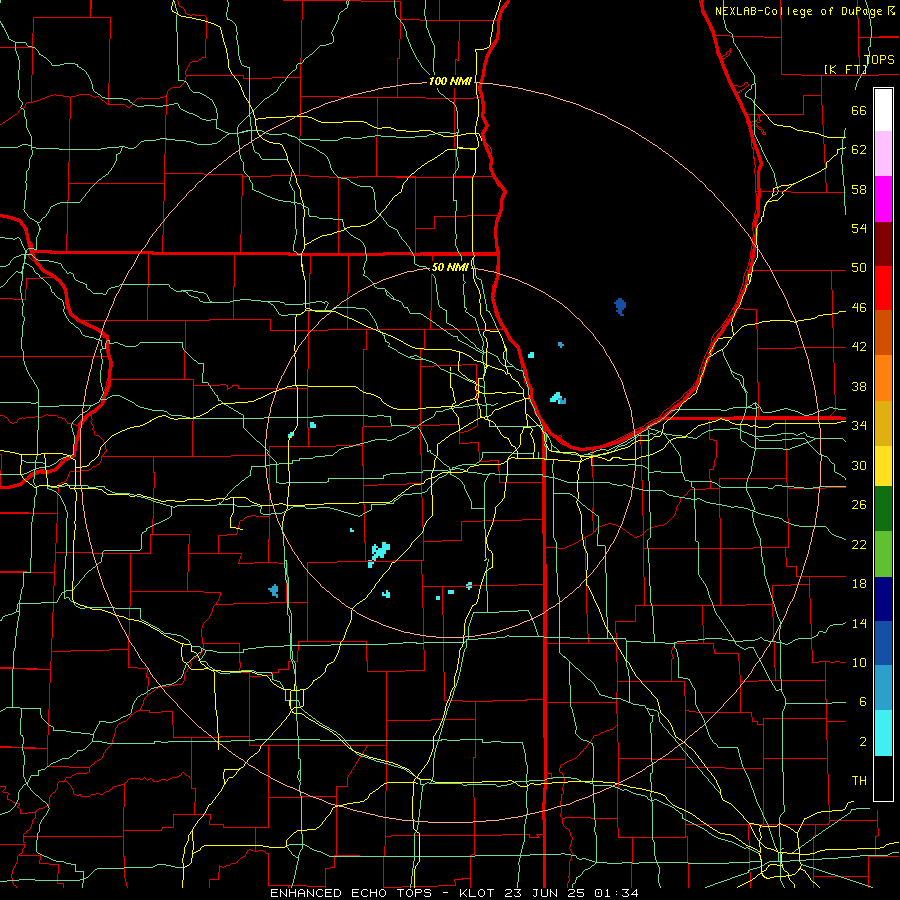900x900 pixels.
Task: Click the light green 22 kft swatch
Action: (x=883, y=554)
